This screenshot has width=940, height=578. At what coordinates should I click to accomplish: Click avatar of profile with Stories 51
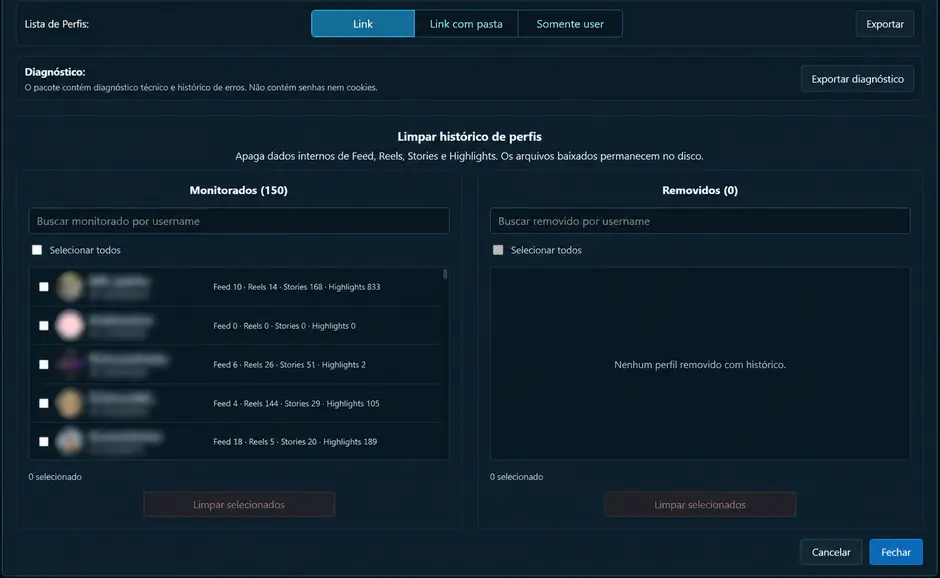coord(70,365)
